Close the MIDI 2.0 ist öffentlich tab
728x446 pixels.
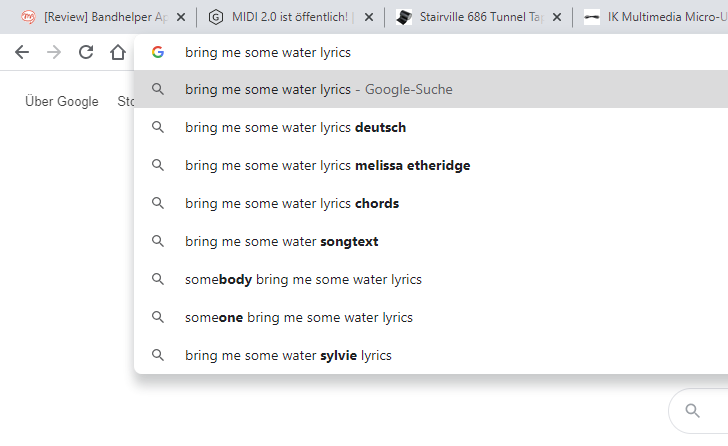369,18
